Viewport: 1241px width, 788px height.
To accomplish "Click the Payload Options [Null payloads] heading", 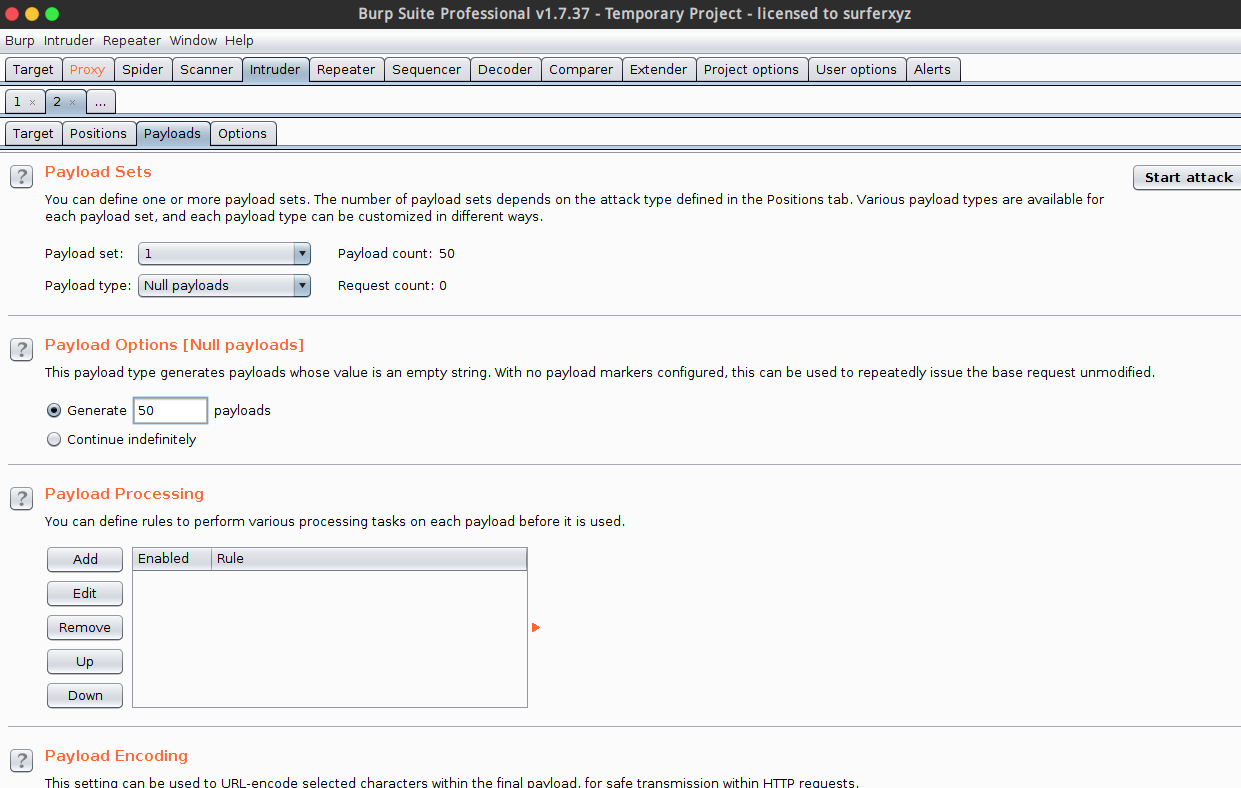I will (x=174, y=345).
